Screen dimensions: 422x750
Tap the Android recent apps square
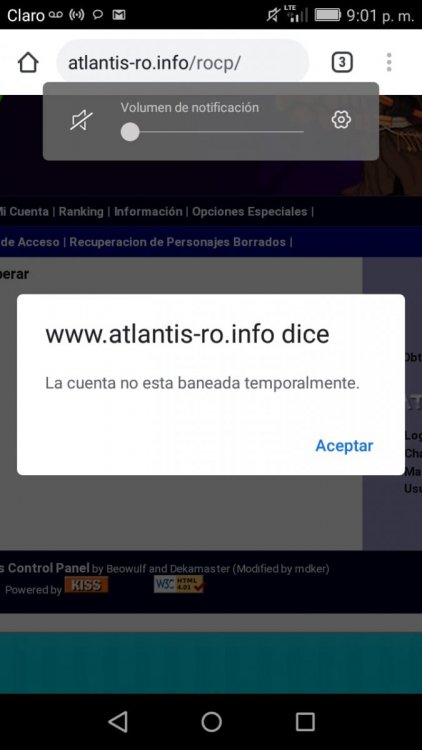click(x=305, y=721)
